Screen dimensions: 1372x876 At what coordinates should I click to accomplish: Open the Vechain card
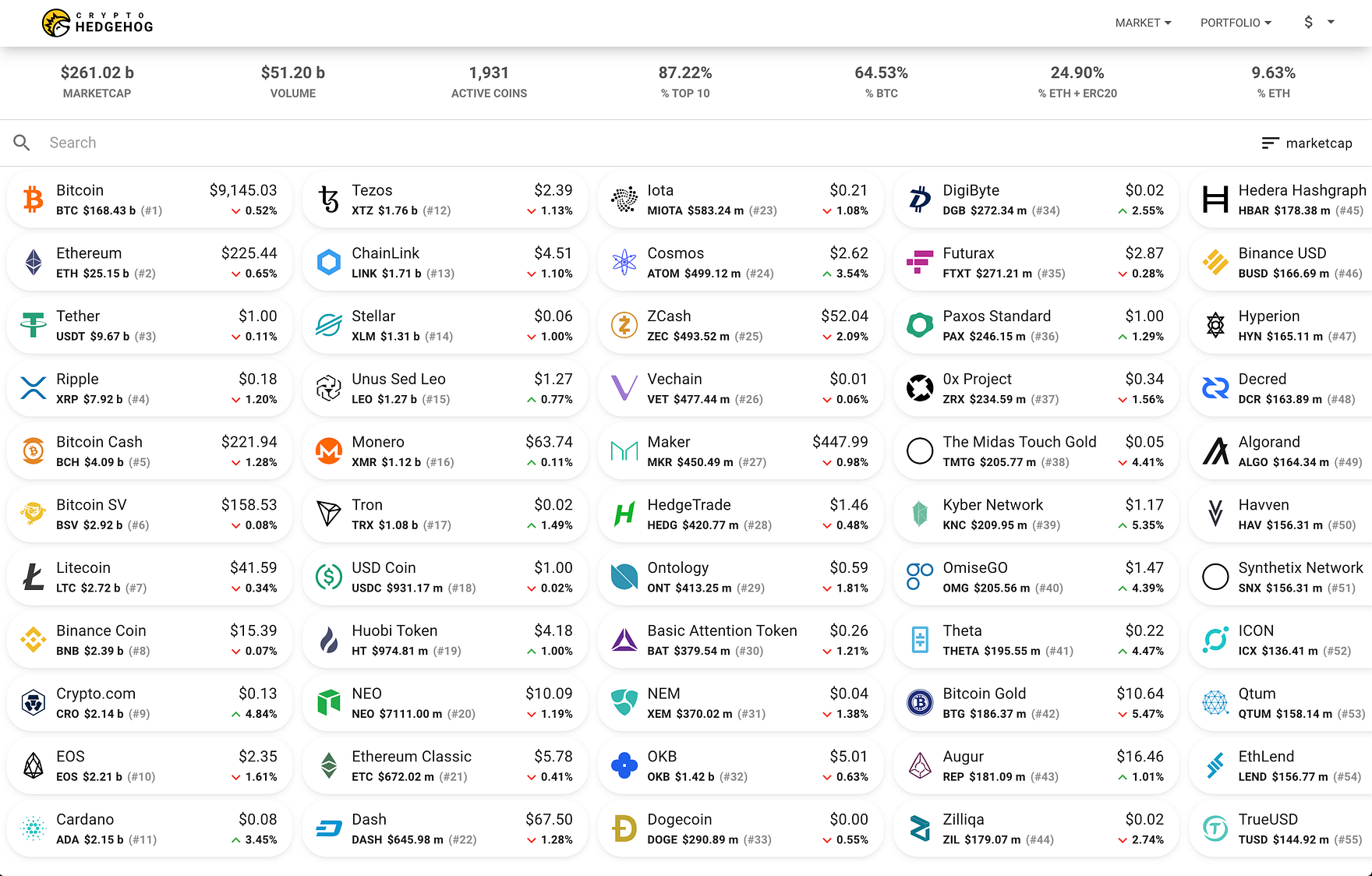[740, 388]
